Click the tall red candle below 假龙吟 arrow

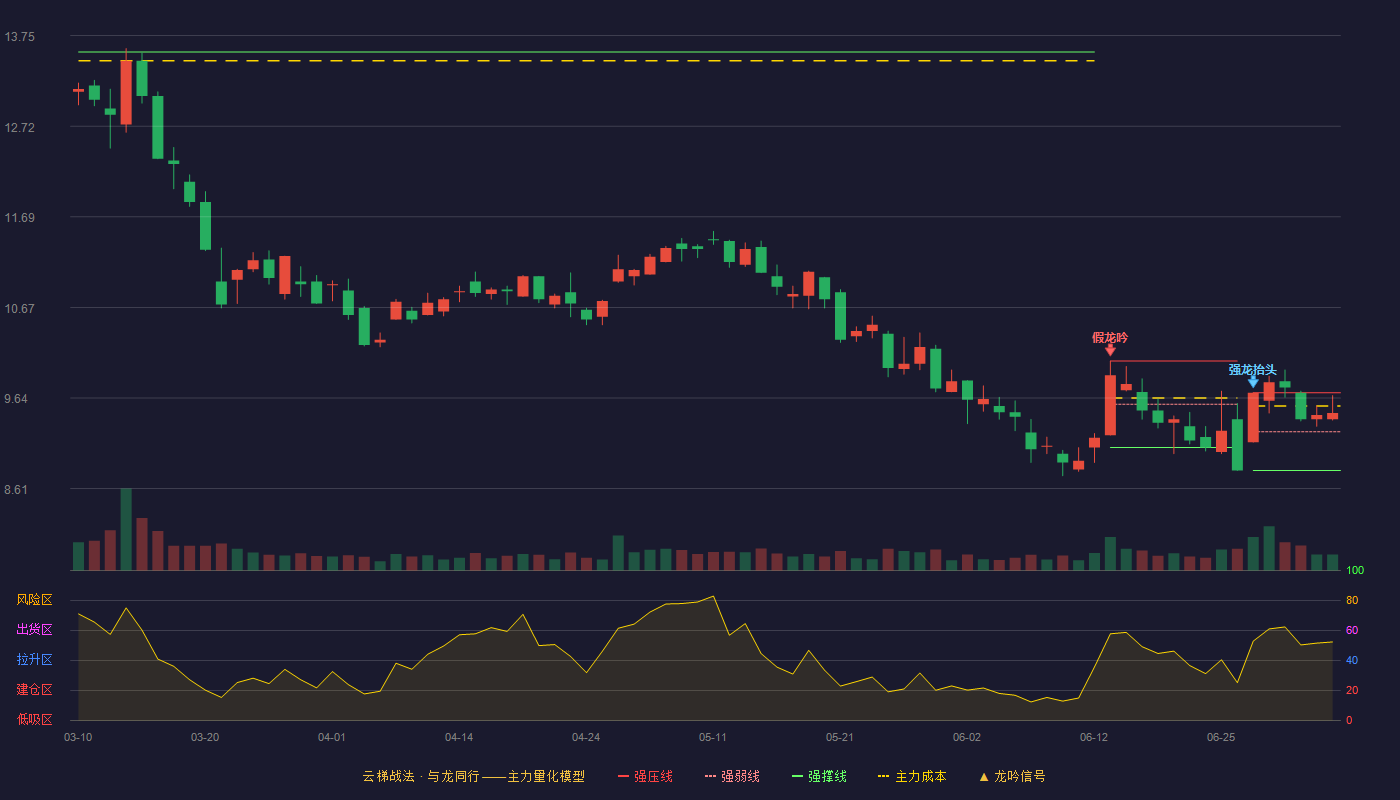point(1110,405)
